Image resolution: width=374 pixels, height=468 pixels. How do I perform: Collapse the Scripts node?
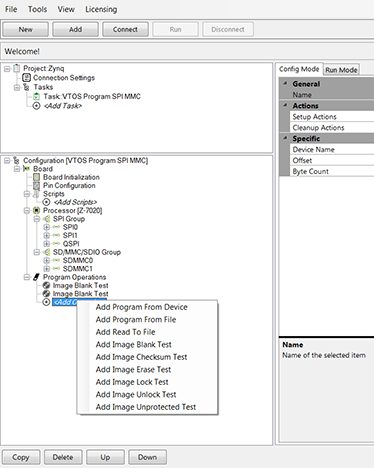pyautogui.click(x=27, y=194)
